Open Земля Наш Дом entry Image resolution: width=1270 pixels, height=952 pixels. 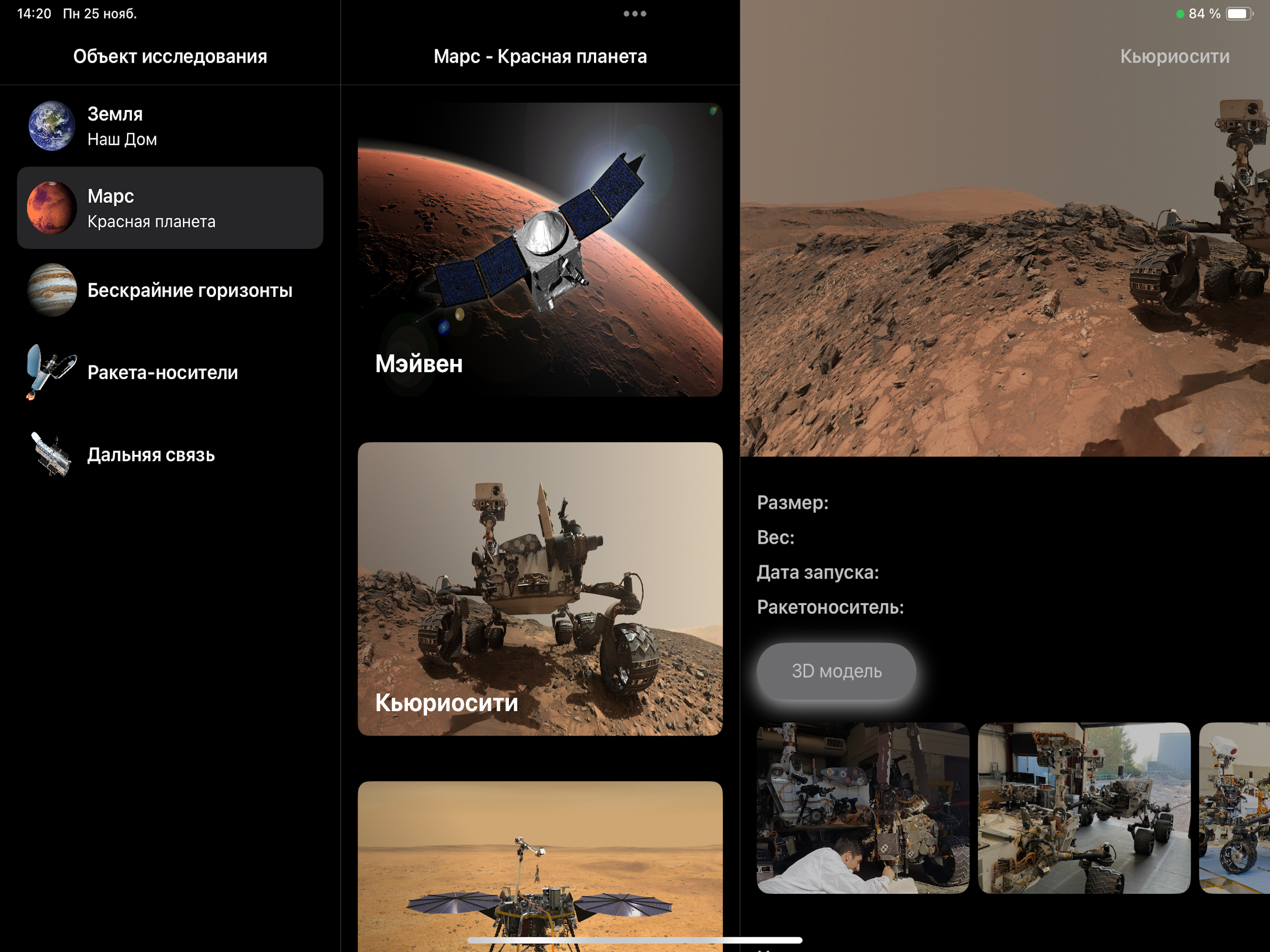coord(170,125)
